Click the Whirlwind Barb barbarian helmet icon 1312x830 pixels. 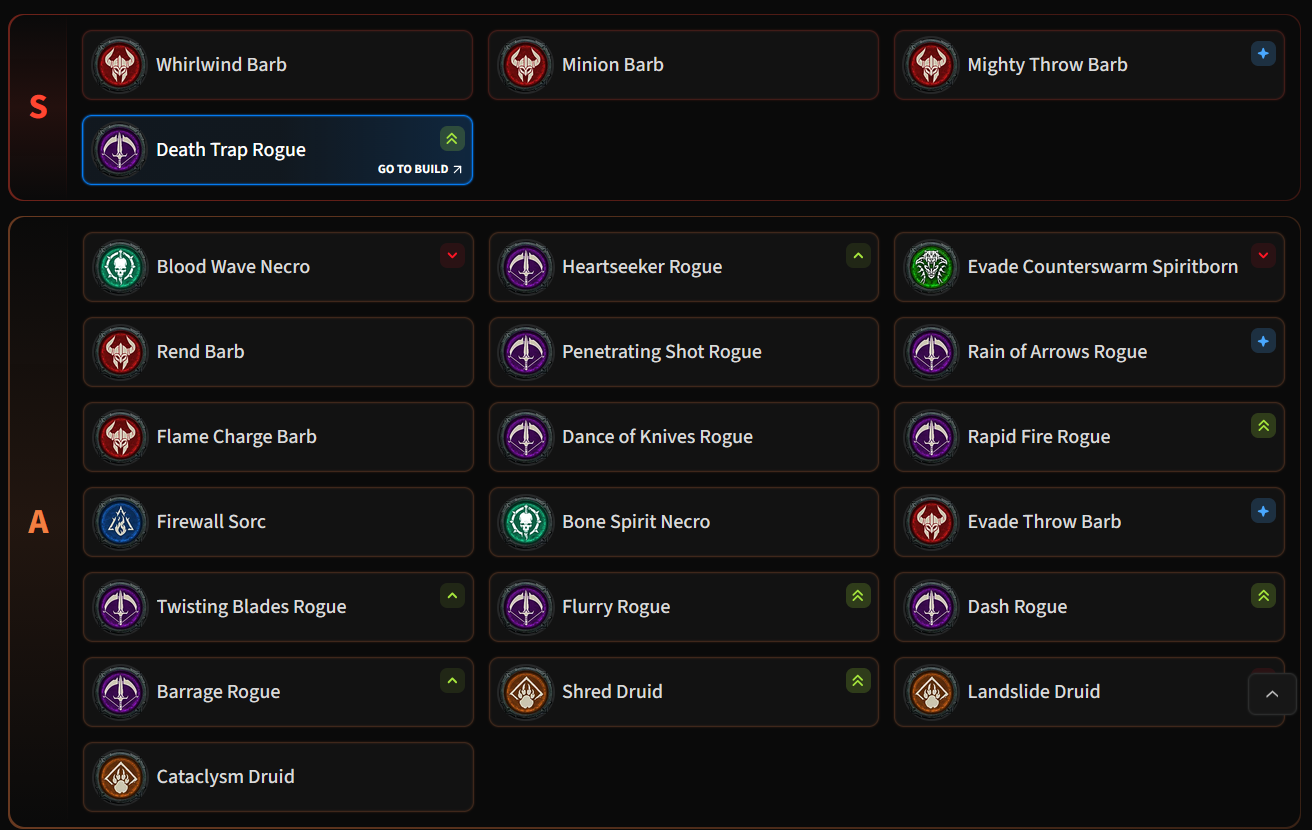pyautogui.click(x=120, y=65)
